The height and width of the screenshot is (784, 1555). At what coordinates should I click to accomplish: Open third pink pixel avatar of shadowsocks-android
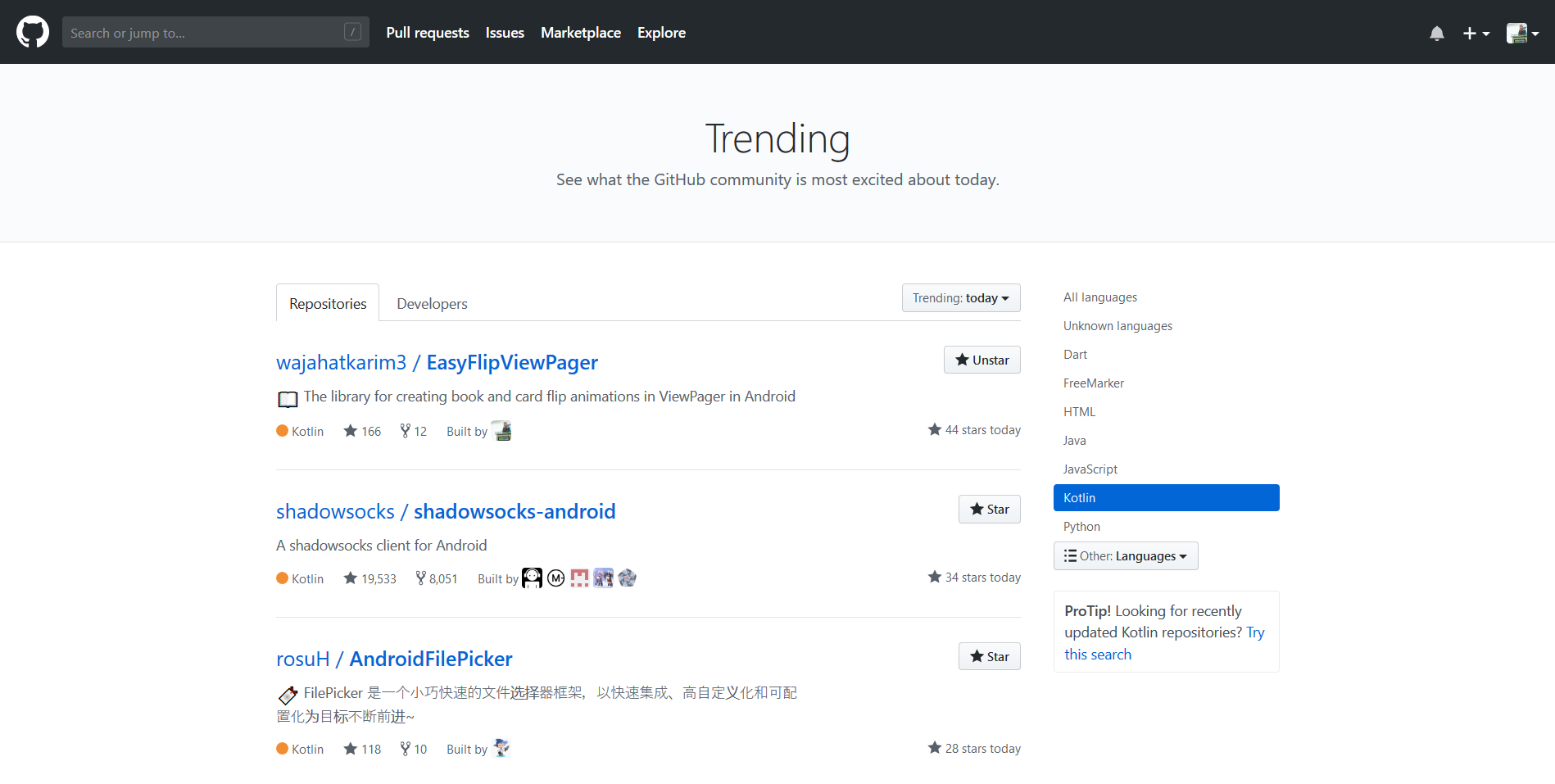point(580,578)
